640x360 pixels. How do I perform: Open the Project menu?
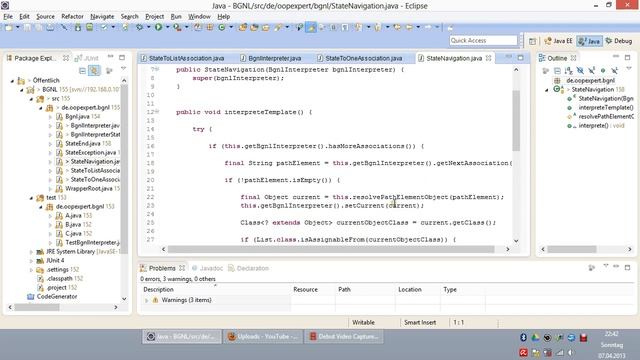(x=154, y=16)
